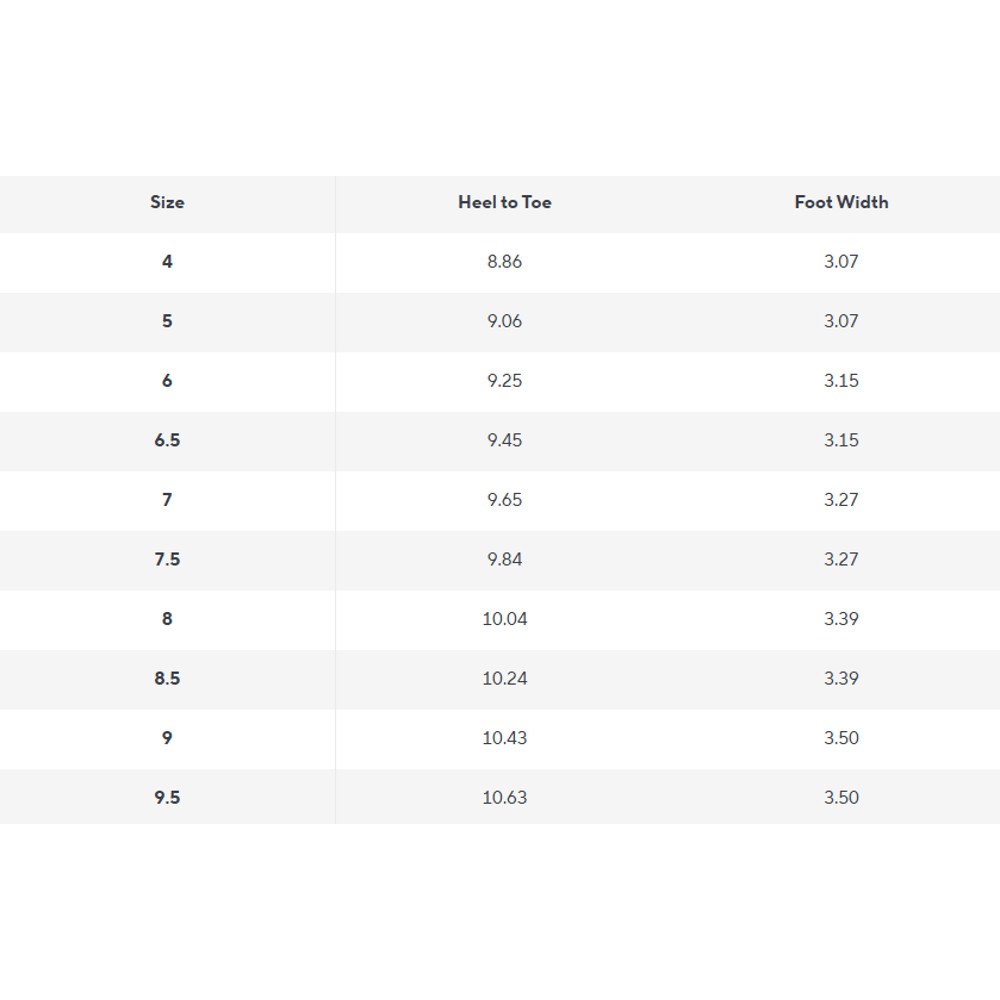This screenshot has height=1000, width=1000.
Task: Select size 6.5 row label
Action: click(x=167, y=440)
